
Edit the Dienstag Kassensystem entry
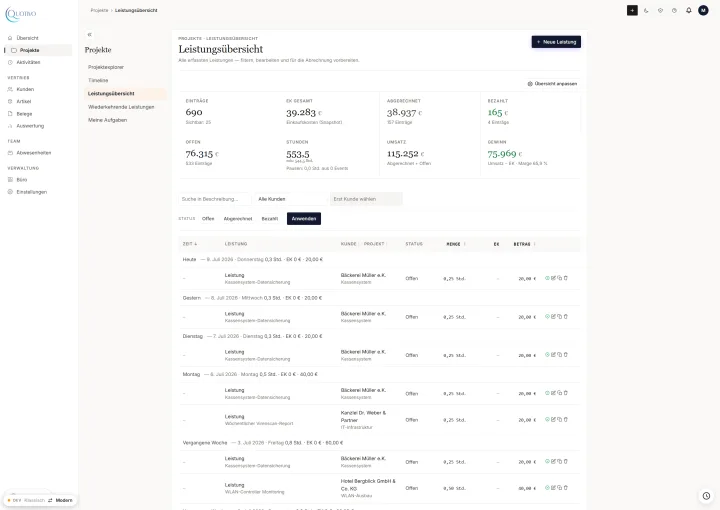[553, 354]
